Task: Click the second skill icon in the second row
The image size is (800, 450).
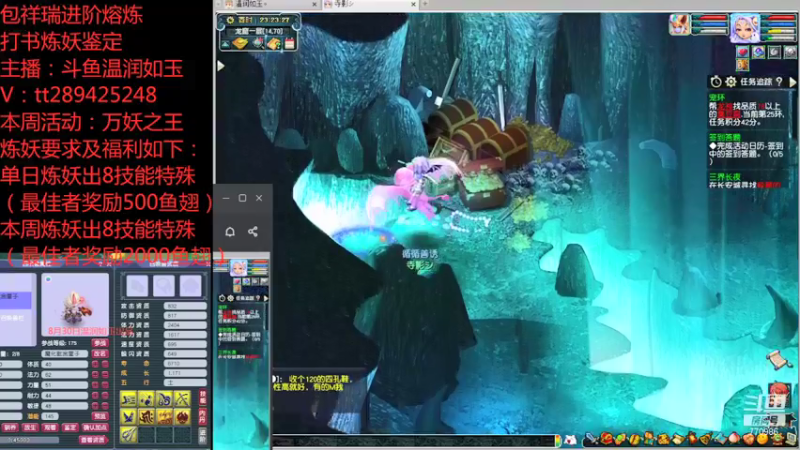Action: click(146, 417)
